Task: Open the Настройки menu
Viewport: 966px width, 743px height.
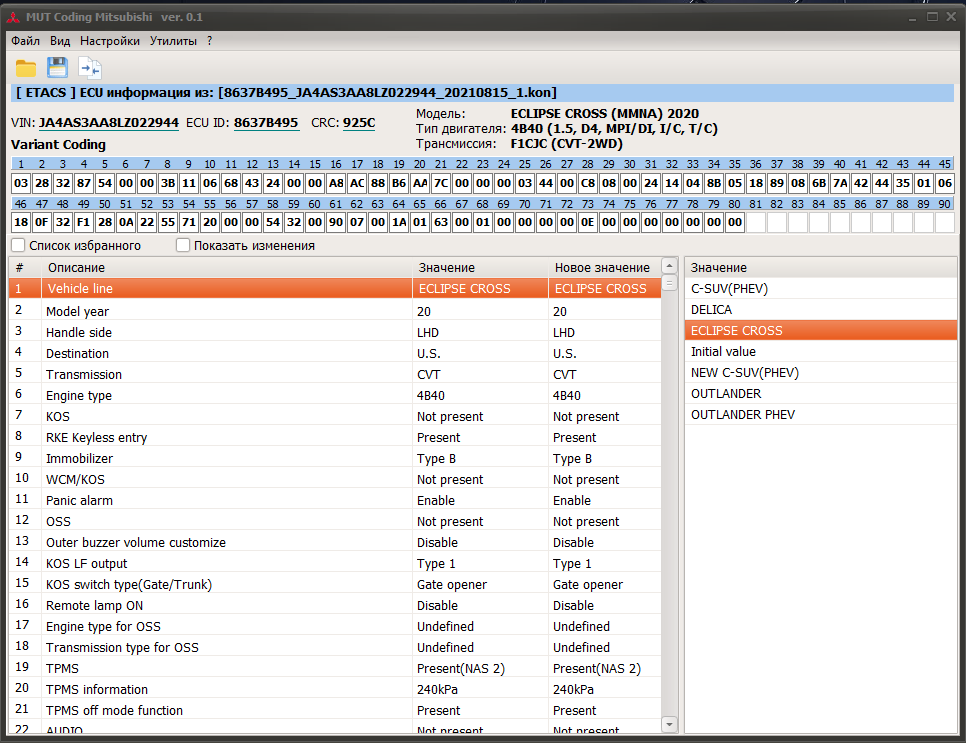Action: [x=110, y=41]
